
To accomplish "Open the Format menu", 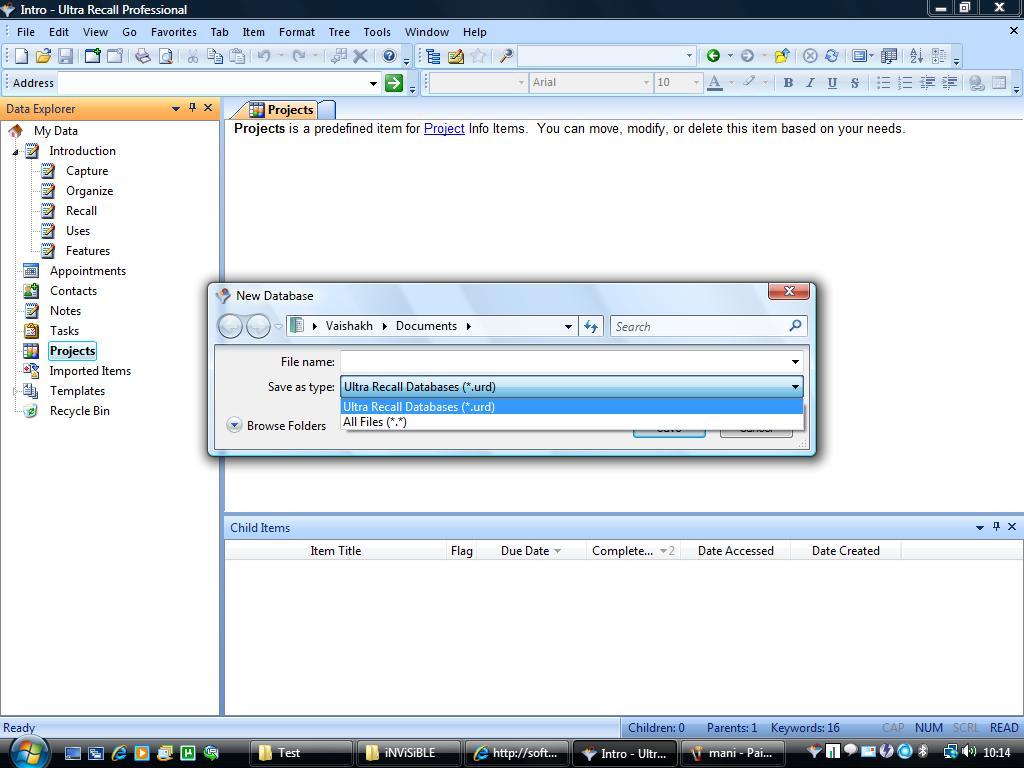I will coord(296,32).
